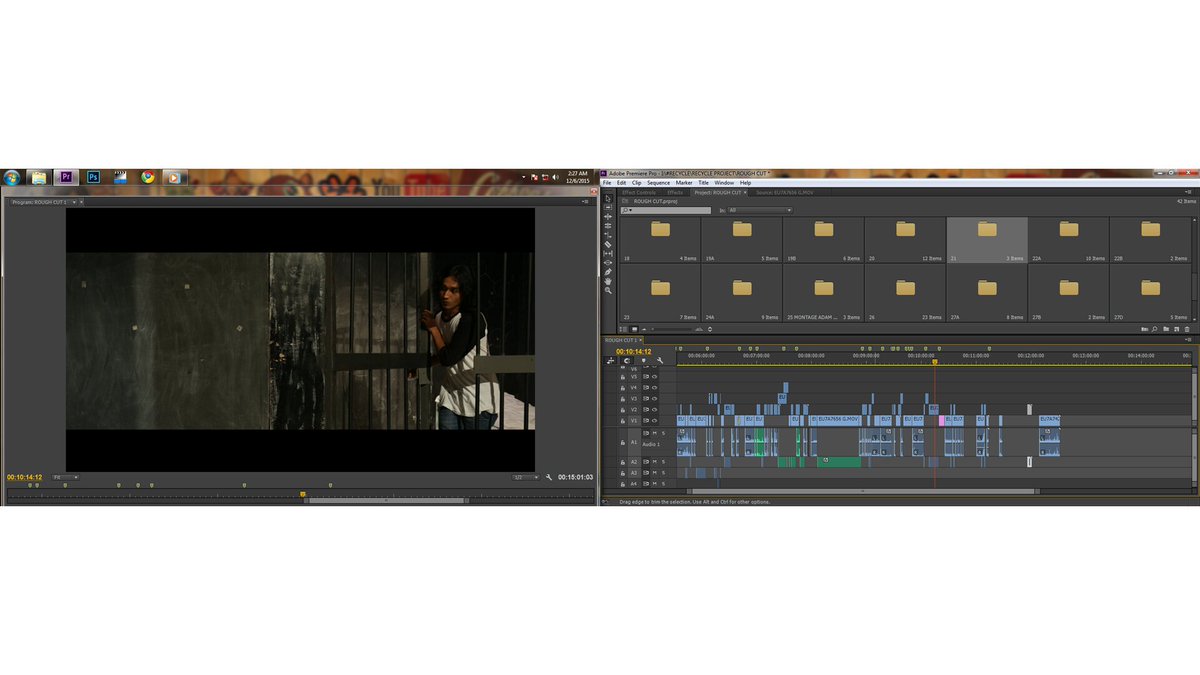Toggle Snap magnet icon in timeline
1200x675 pixels.
coord(627,360)
